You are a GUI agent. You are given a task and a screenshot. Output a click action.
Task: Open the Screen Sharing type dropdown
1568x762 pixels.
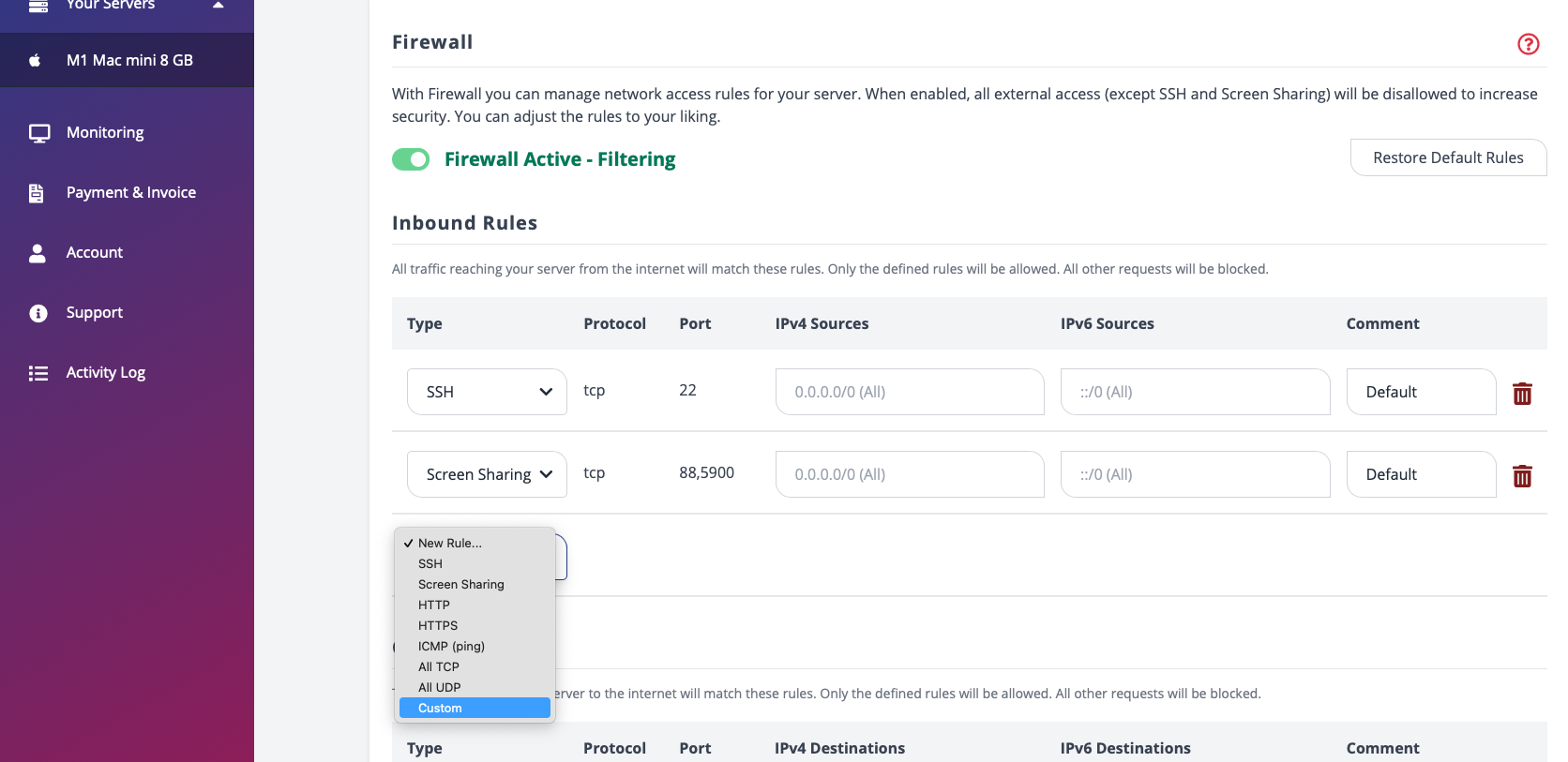click(x=487, y=474)
